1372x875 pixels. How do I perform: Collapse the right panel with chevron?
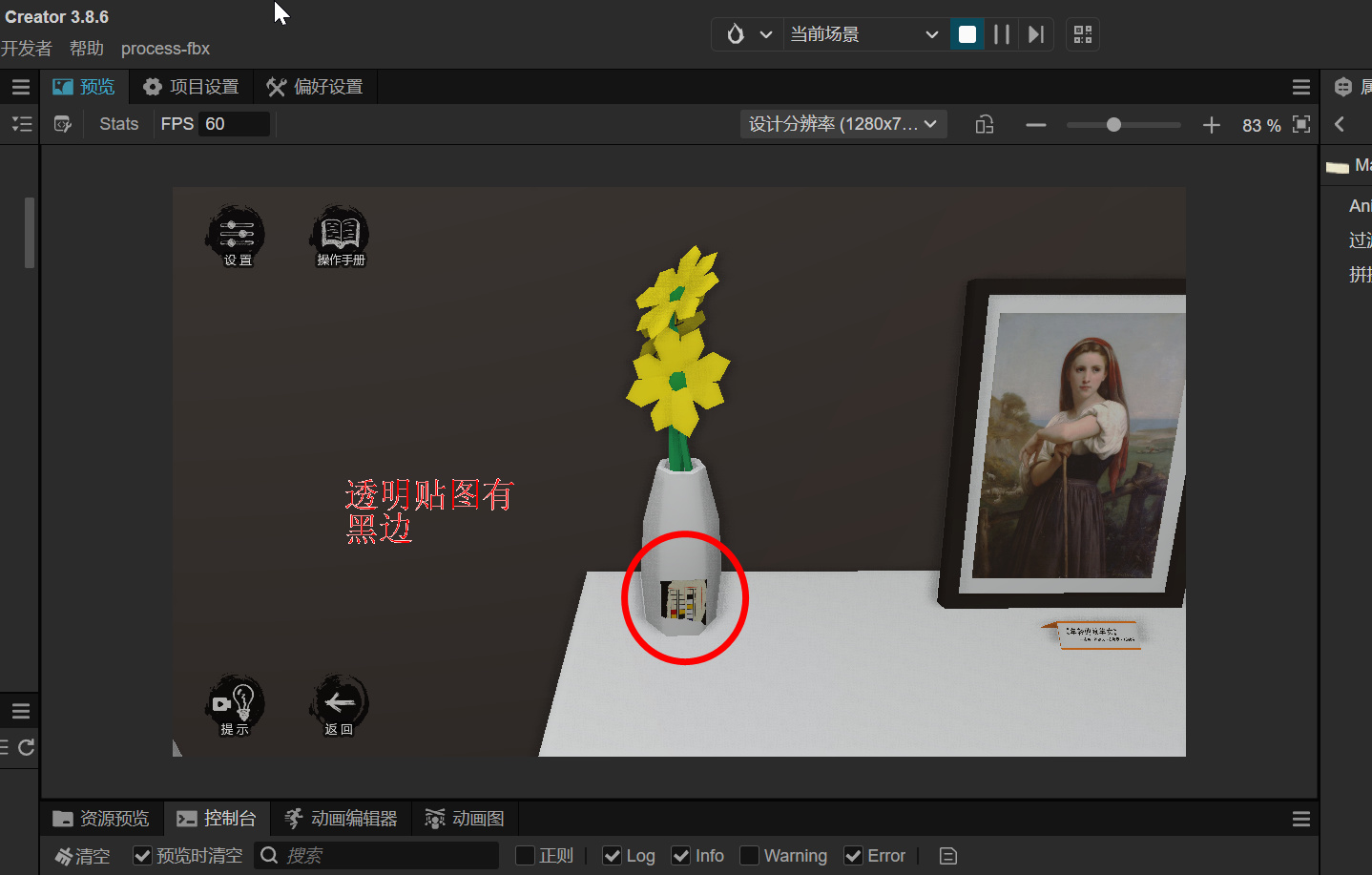[1340, 124]
